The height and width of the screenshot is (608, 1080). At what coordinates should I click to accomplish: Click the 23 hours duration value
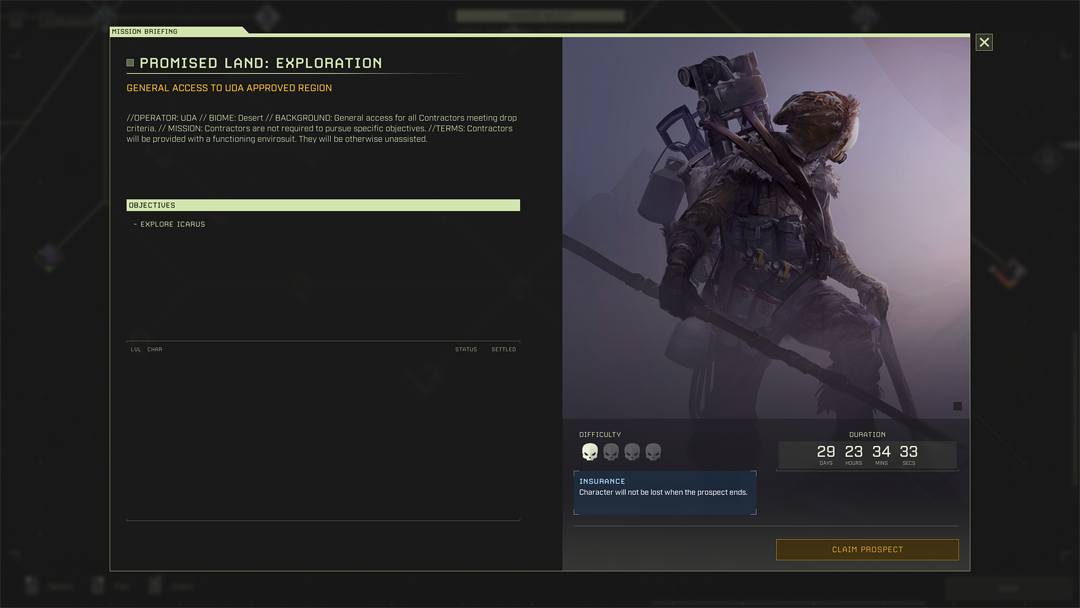[x=853, y=452]
